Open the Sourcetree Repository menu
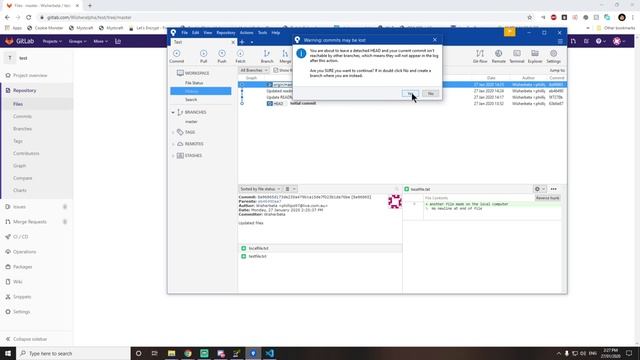 tap(226, 33)
